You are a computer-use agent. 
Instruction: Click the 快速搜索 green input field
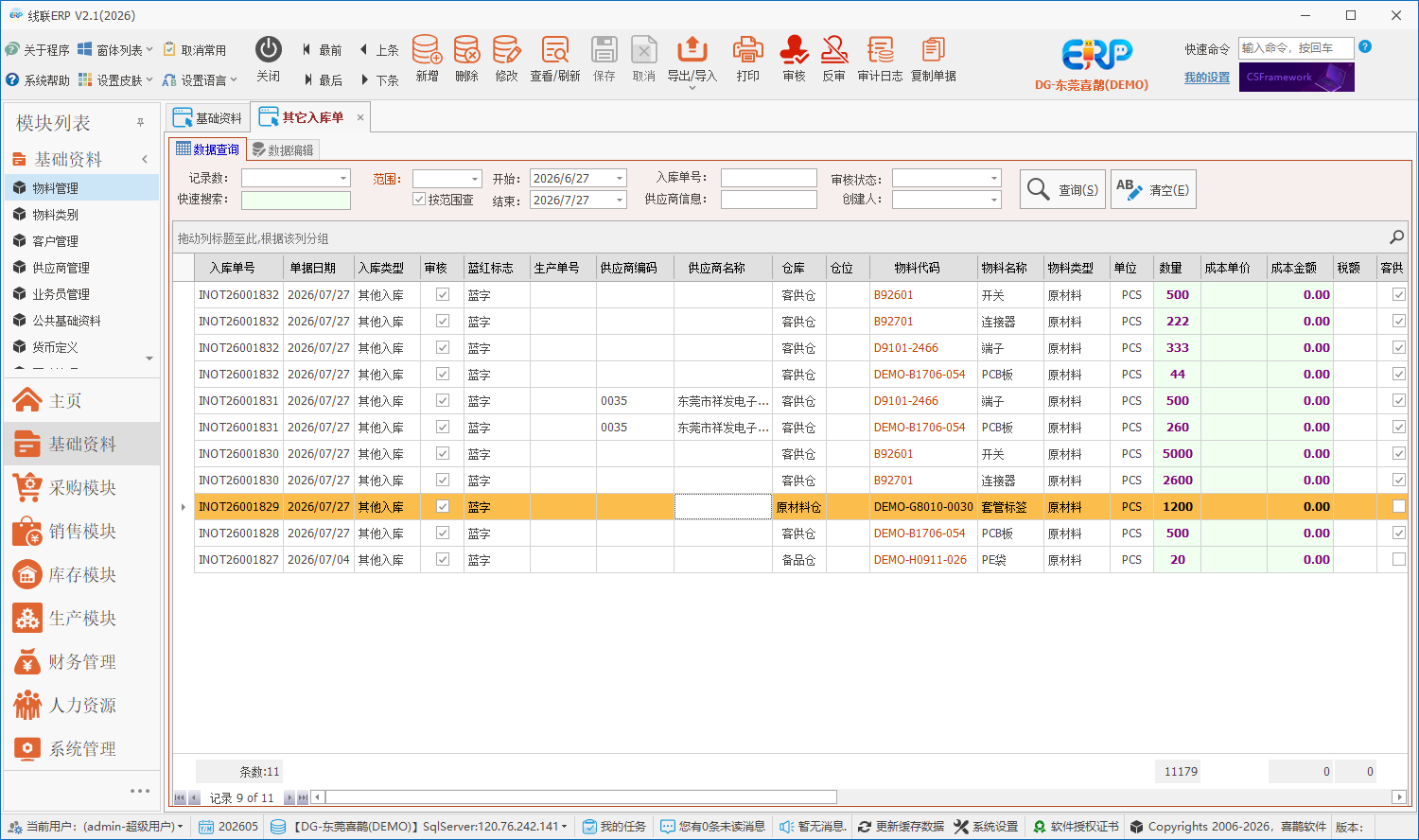(x=296, y=201)
